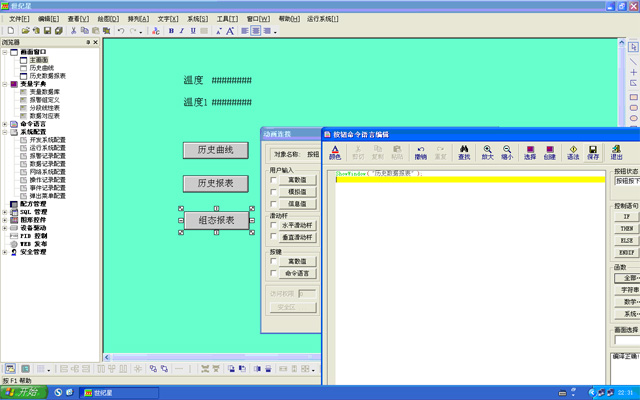The height and width of the screenshot is (400, 640).
Task: Open the 查看[V] menu
Action: point(78,19)
